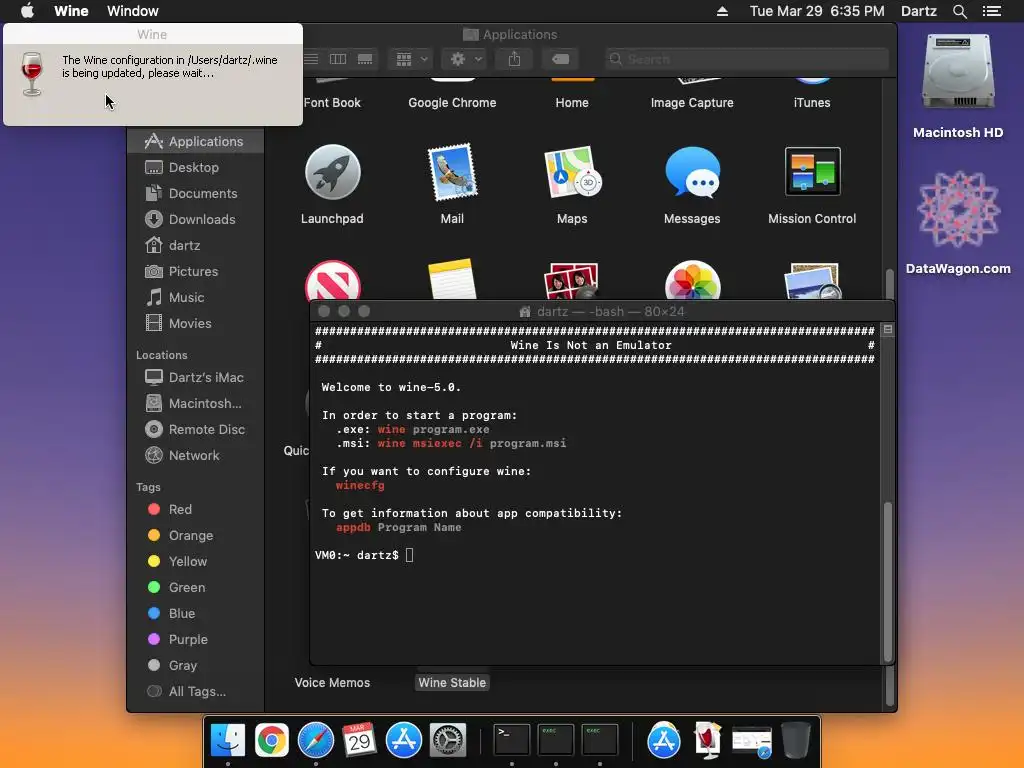Open Spotlight search in the menu bar

point(959,11)
